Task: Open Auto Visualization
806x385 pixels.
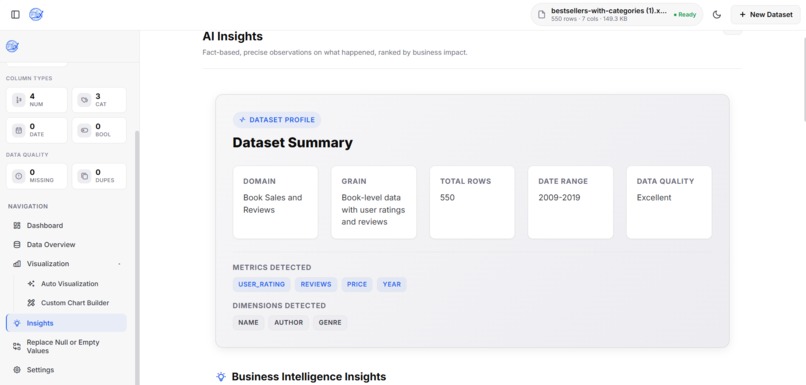Action: [75, 284]
